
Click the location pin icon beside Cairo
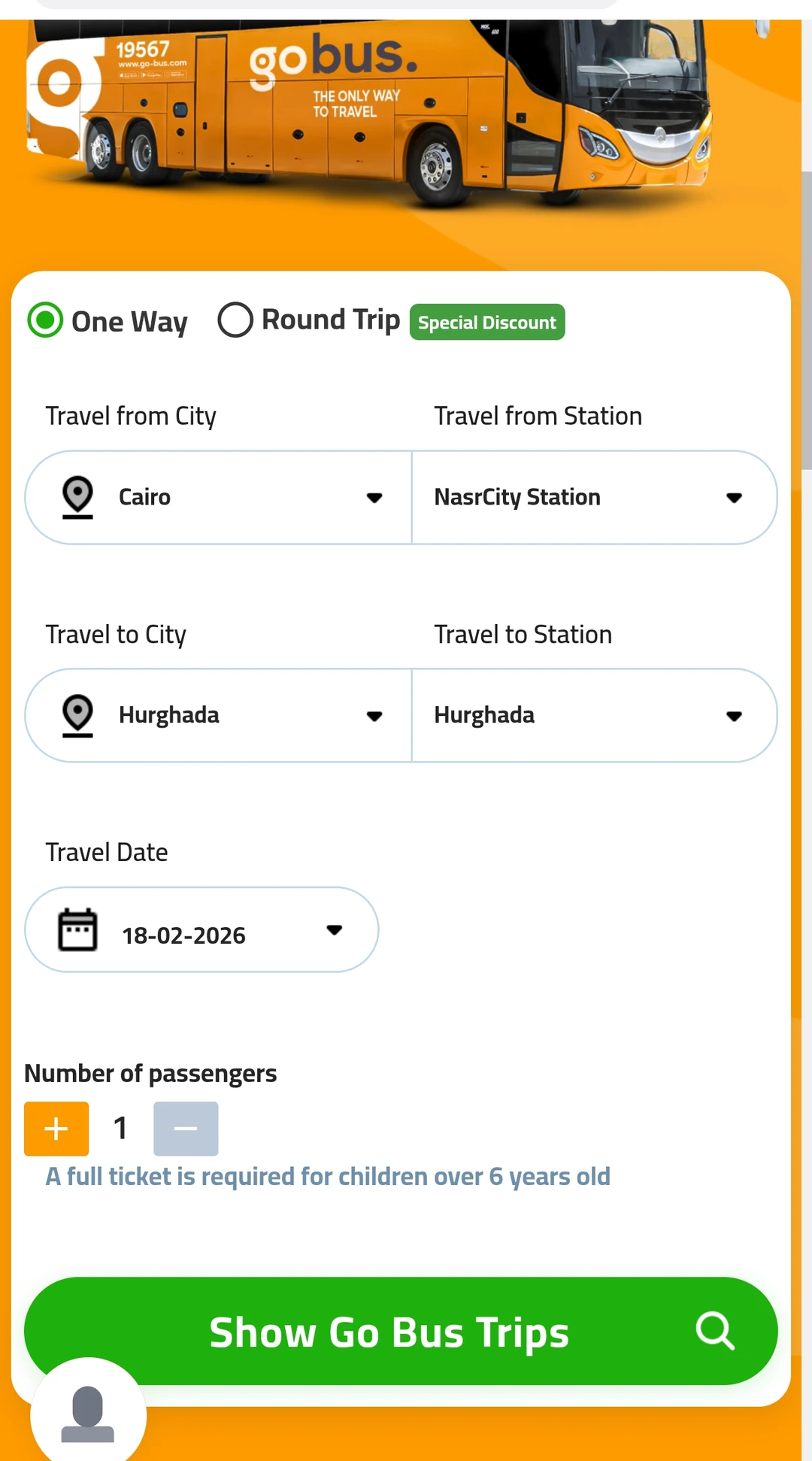(77, 497)
